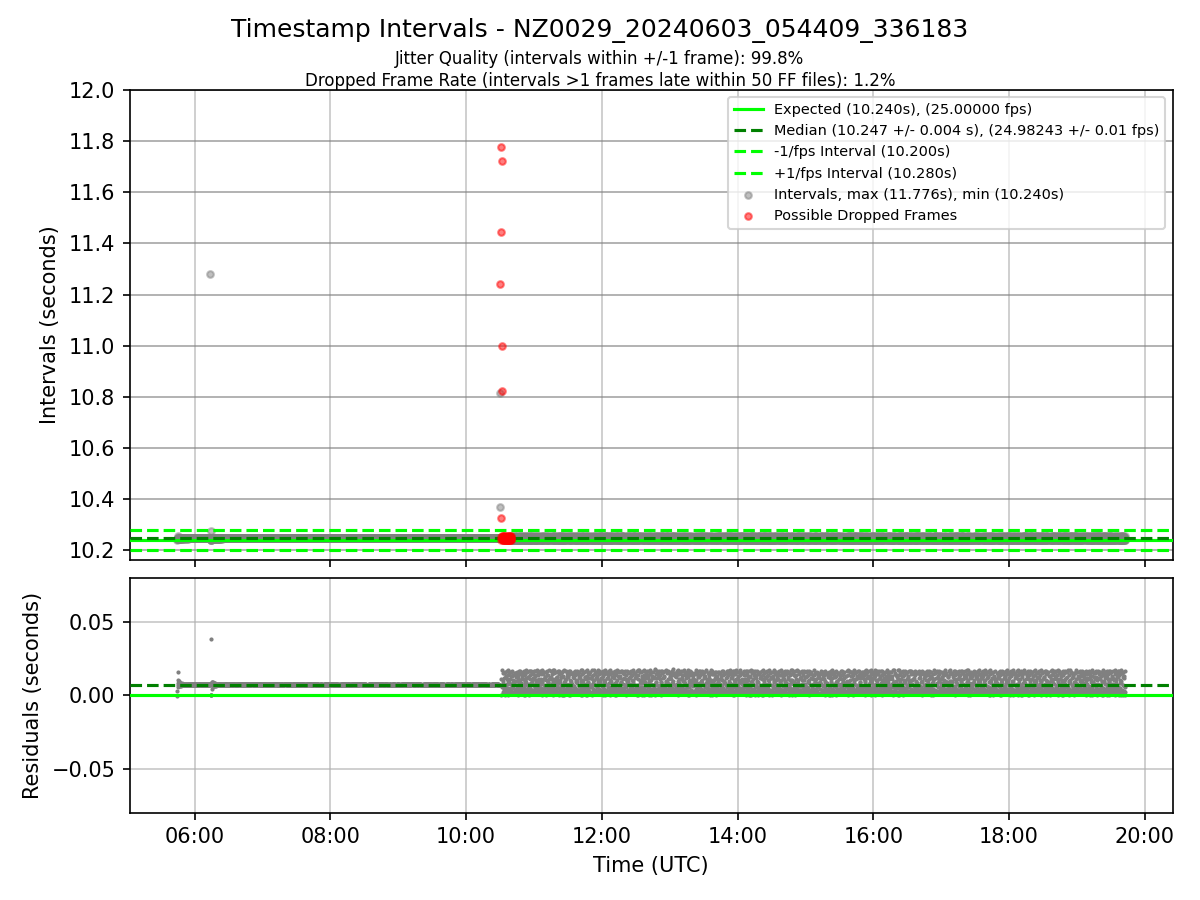This screenshot has height=900, width=1200.
Task: Click the red dropped-frame point at 11.0 seconds
Action: click(x=502, y=346)
